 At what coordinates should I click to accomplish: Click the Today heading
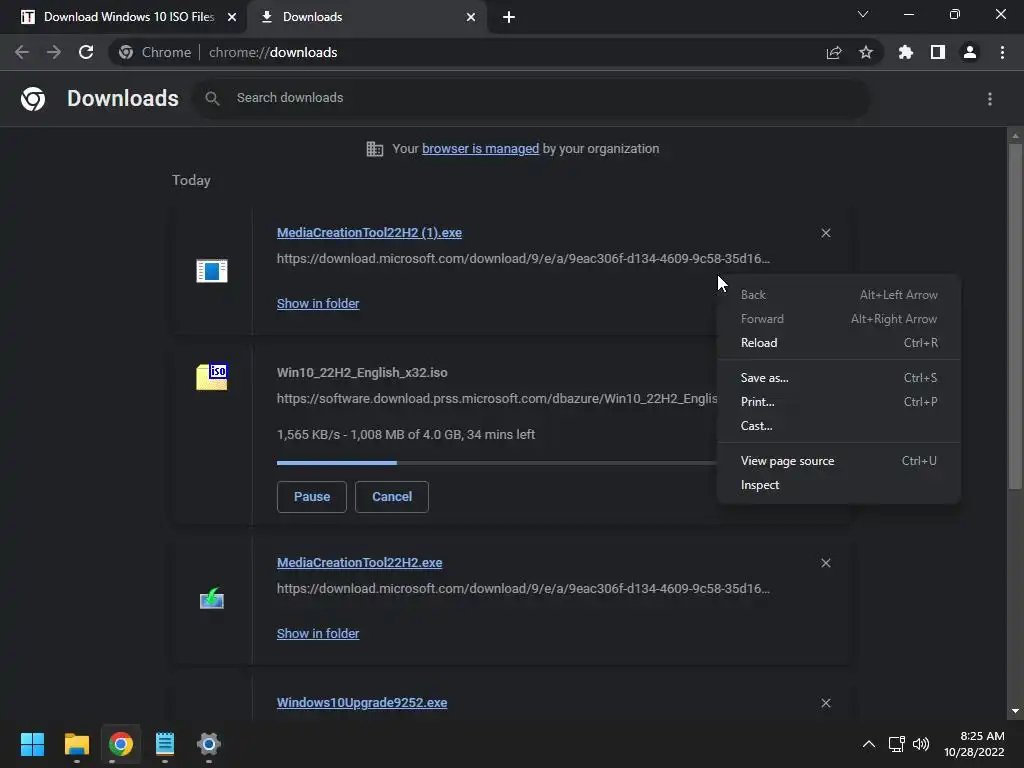click(x=191, y=180)
